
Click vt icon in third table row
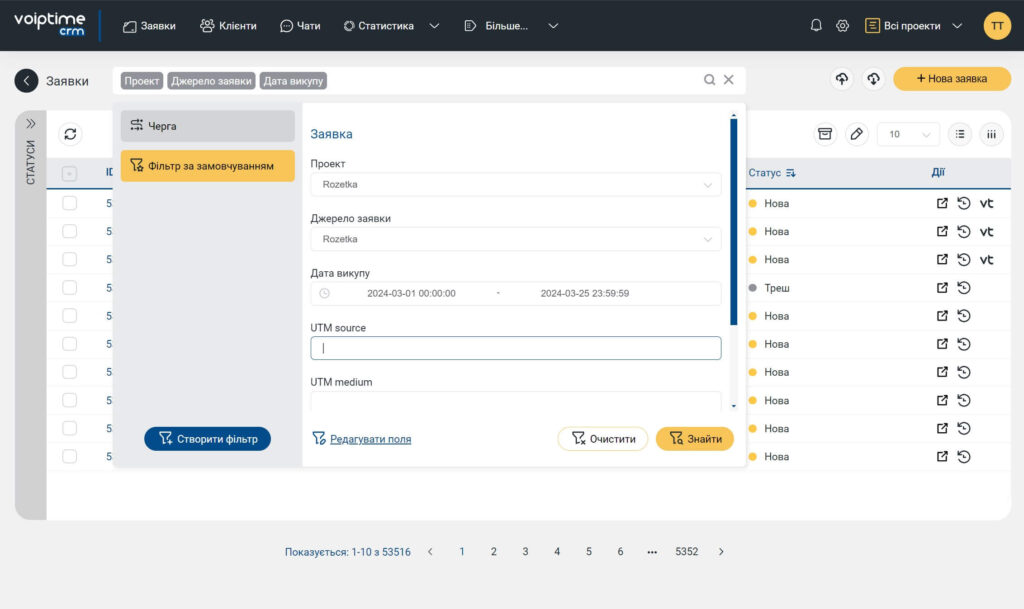pyautogui.click(x=986, y=259)
